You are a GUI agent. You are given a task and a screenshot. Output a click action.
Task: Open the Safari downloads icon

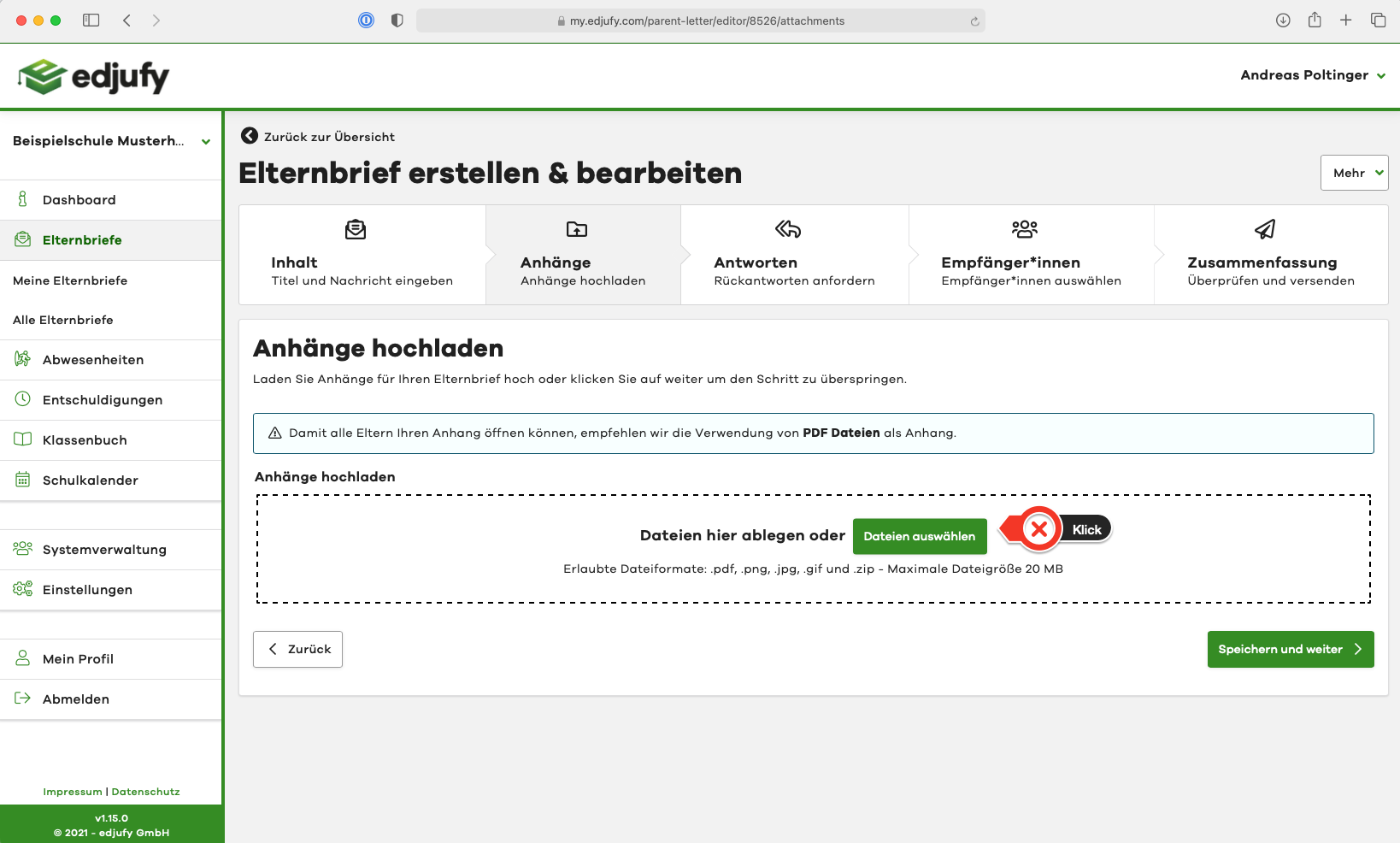[x=1283, y=21]
